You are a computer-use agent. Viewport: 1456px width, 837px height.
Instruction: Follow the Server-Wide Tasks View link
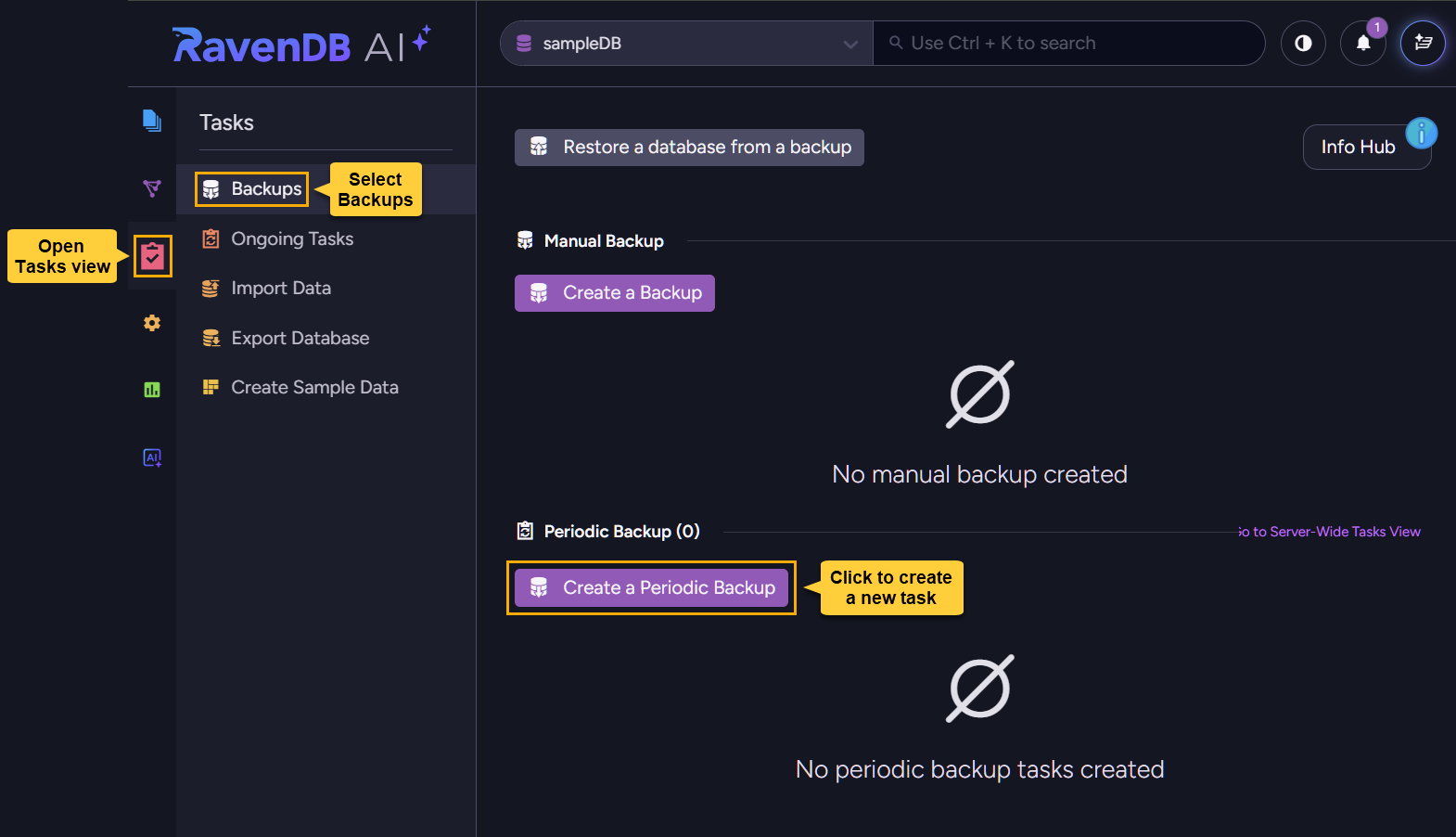coord(1332,532)
